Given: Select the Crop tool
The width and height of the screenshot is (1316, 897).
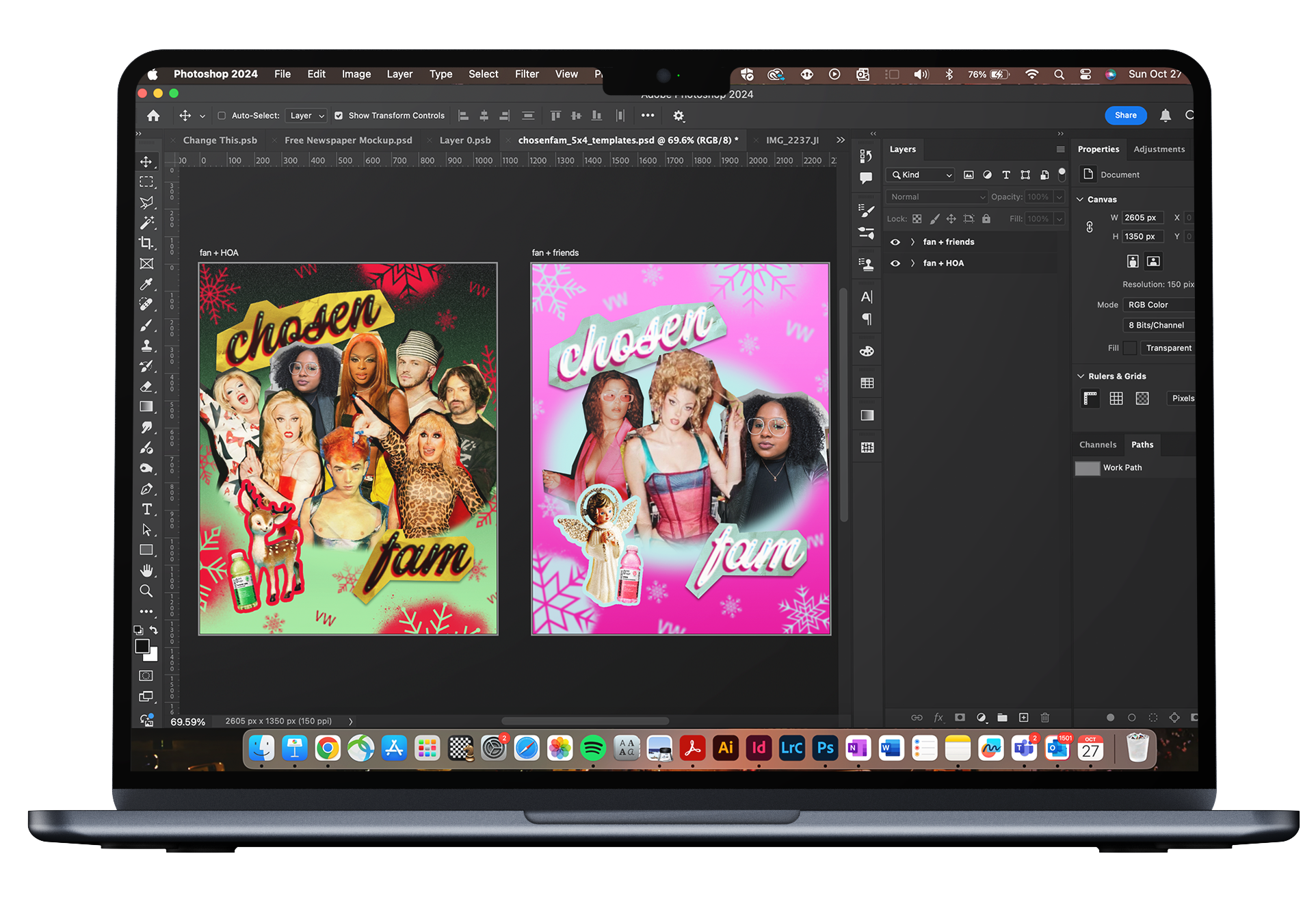Looking at the screenshot, I should point(146,243).
